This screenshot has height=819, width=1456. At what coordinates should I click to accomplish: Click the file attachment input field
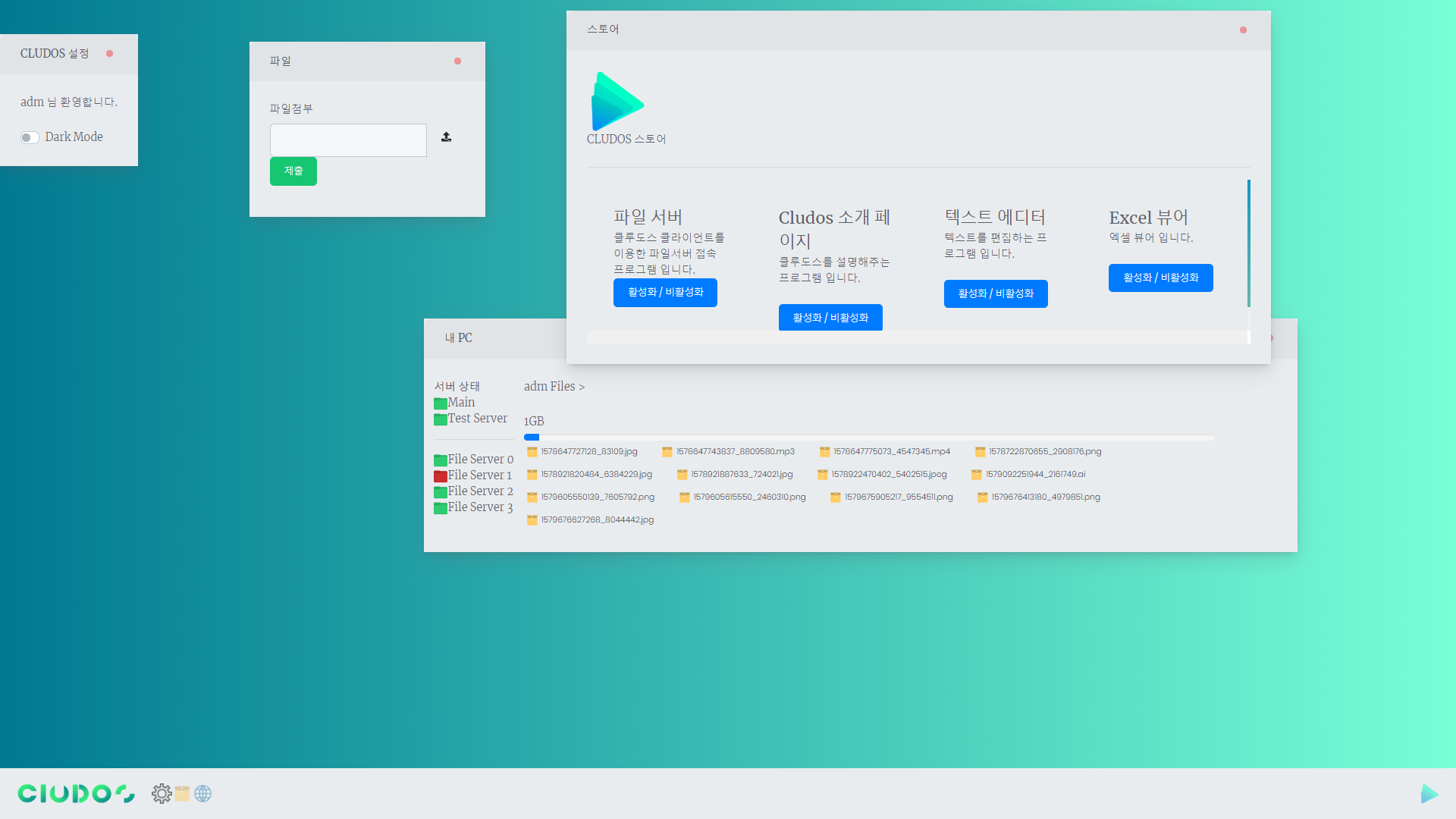pyautogui.click(x=348, y=140)
